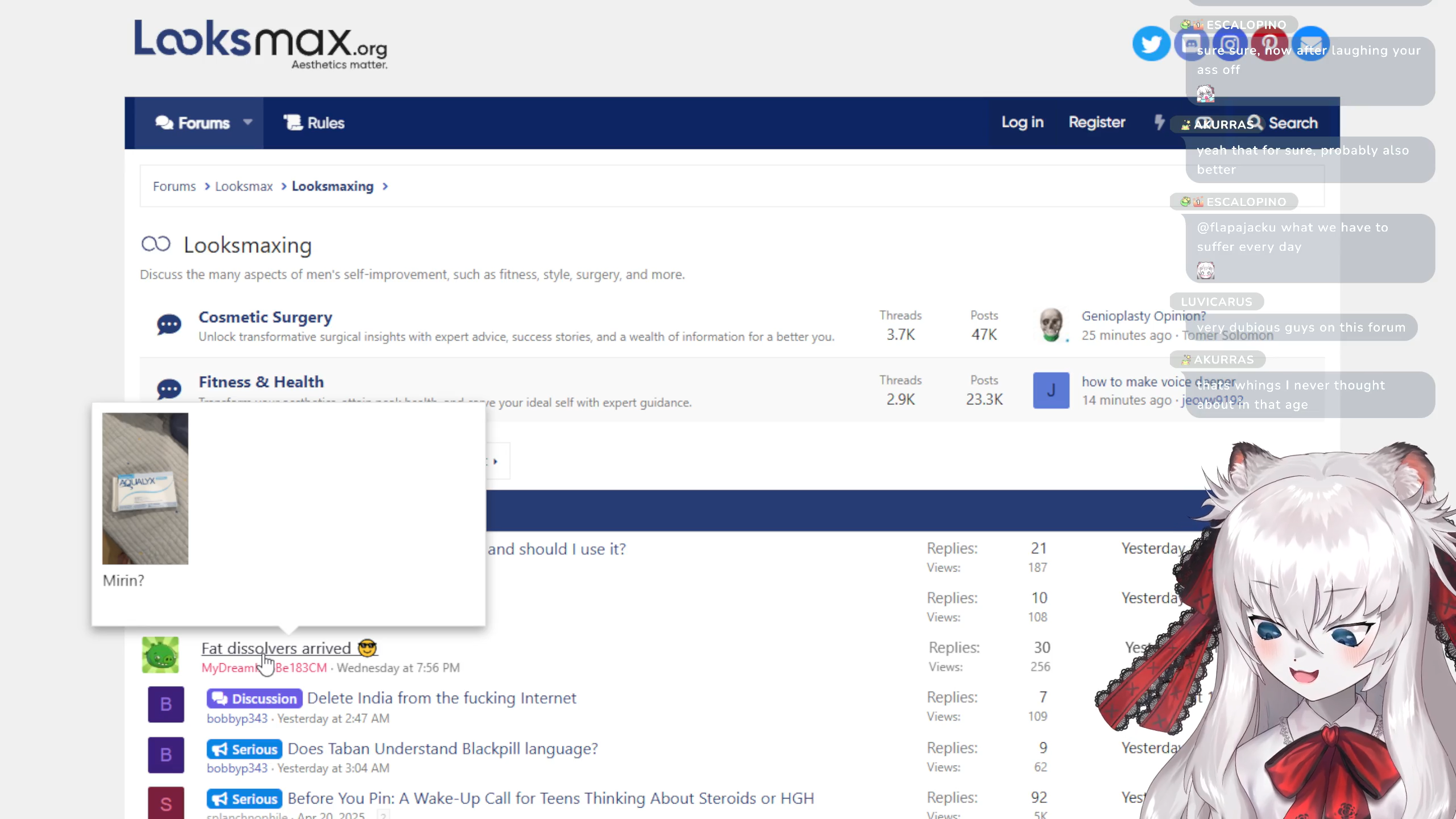Click the Cosmetic Surgery speech bubble icon
Screen dimensions: 1456x819
click(x=169, y=325)
